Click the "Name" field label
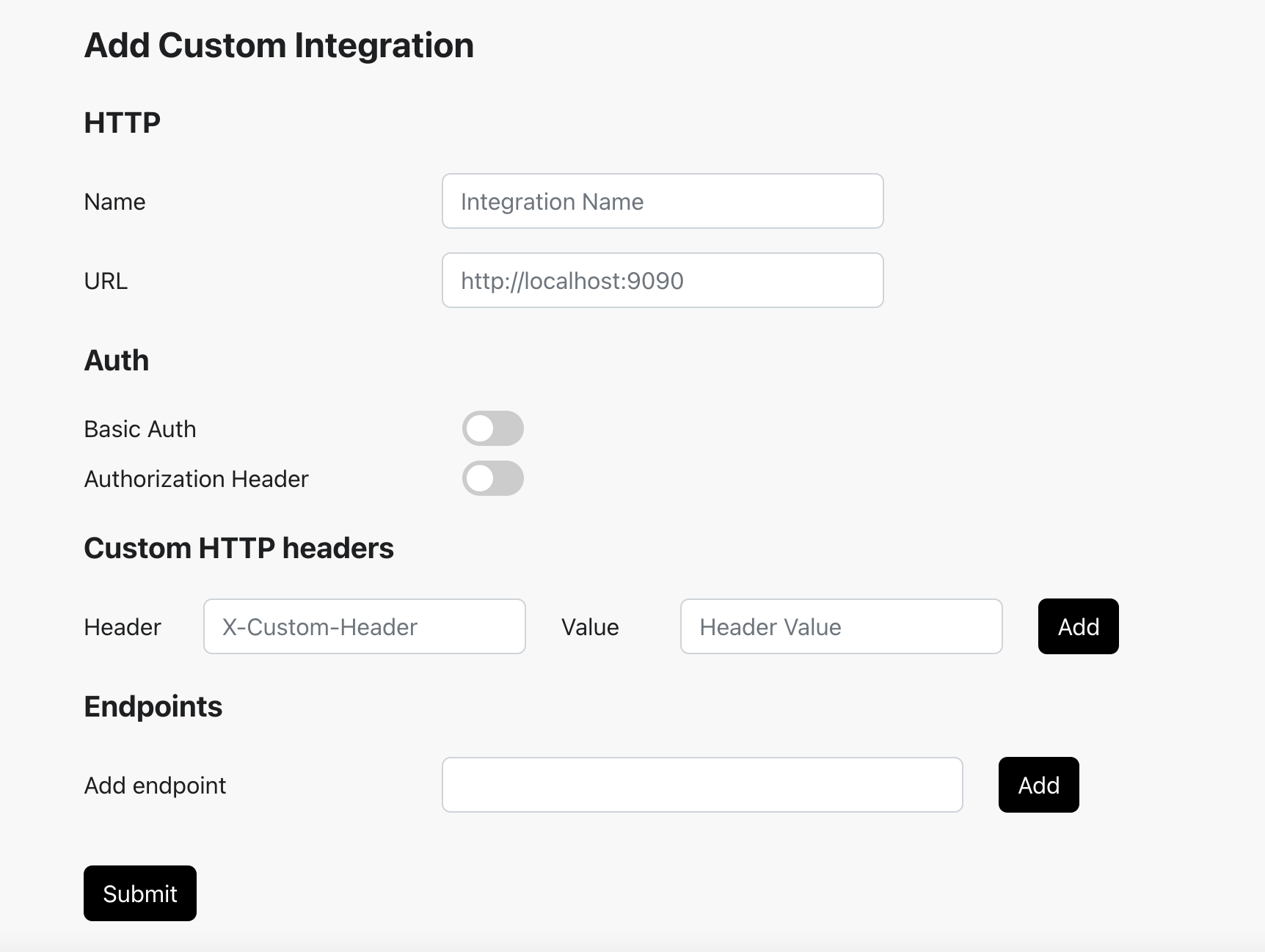The width and height of the screenshot is (1265, 952). click(114, 202)
